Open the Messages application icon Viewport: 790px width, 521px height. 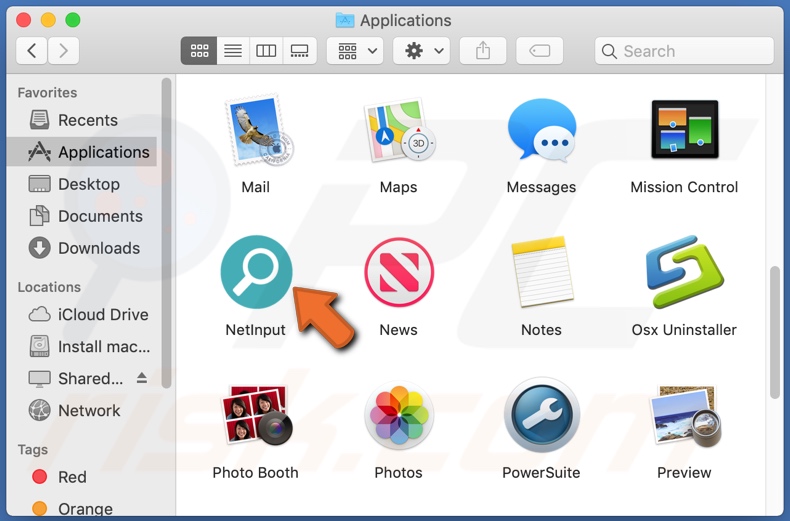542,131
